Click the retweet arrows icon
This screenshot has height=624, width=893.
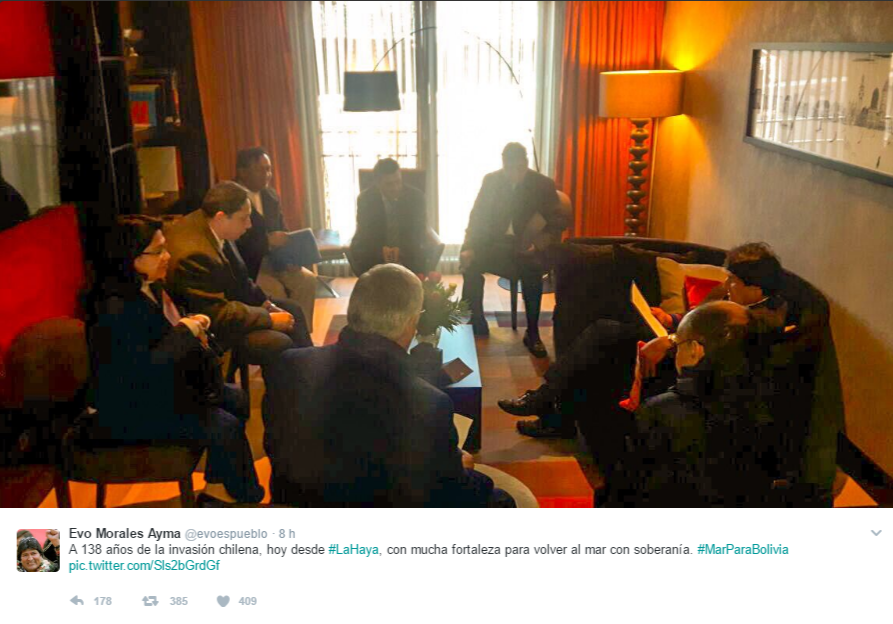pyautogui.click(x=150, y=601)
